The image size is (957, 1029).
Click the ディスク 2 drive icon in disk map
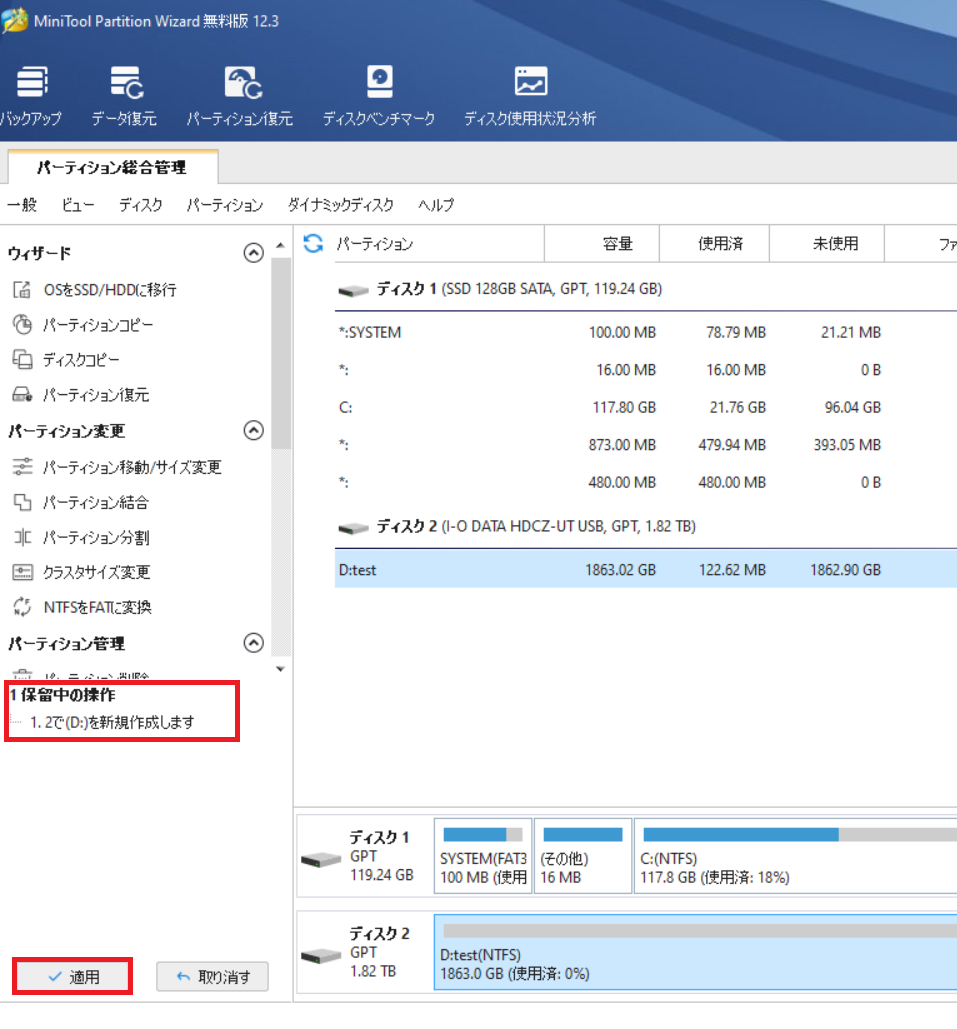click(321, 956)
